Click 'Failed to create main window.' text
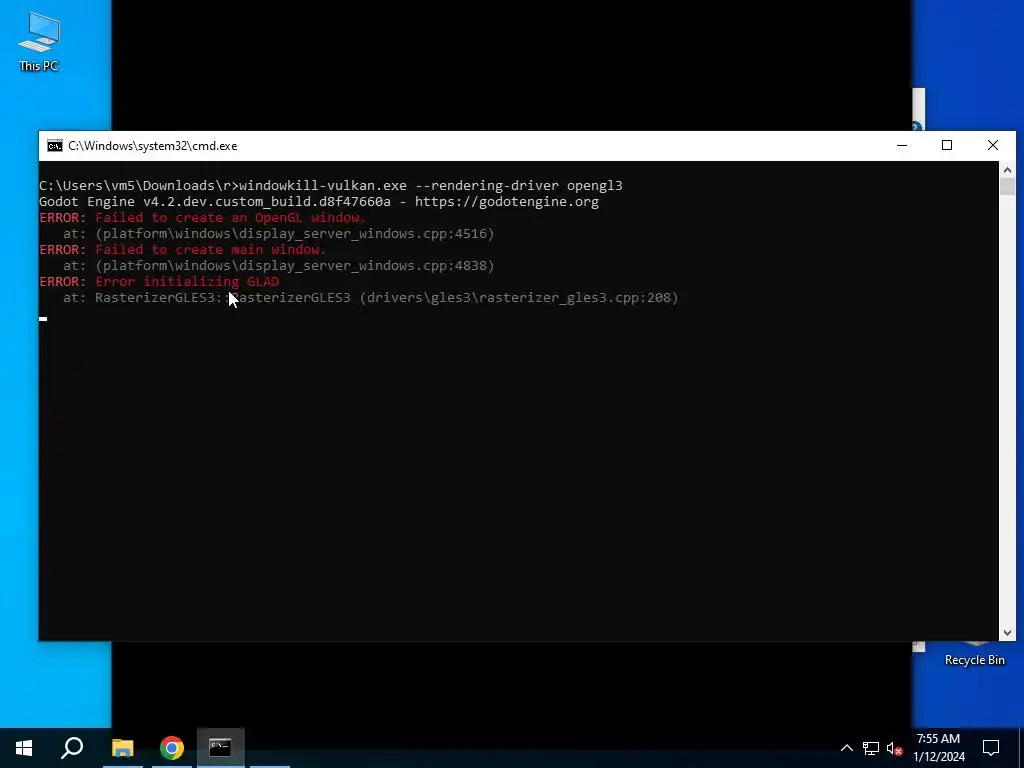 click(210, 249)
